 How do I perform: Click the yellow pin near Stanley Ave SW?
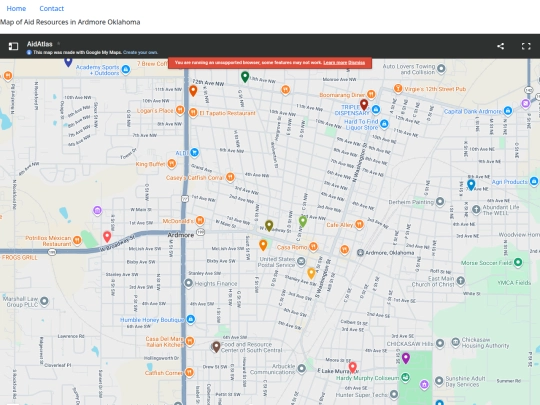click(x=311, y=273)
